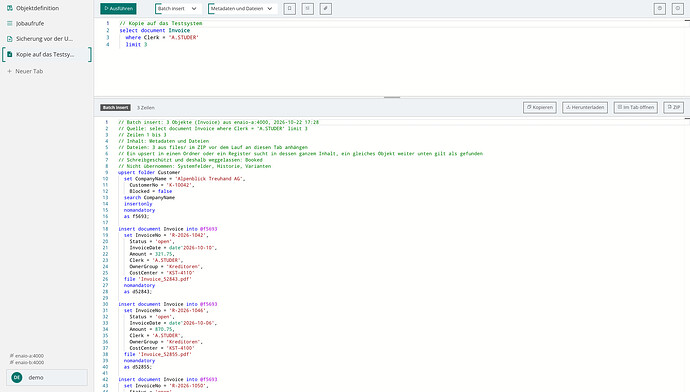This screenshot has width=690, height=392.
Task: Download the result with Herunterladen
Action: (585, 107)
